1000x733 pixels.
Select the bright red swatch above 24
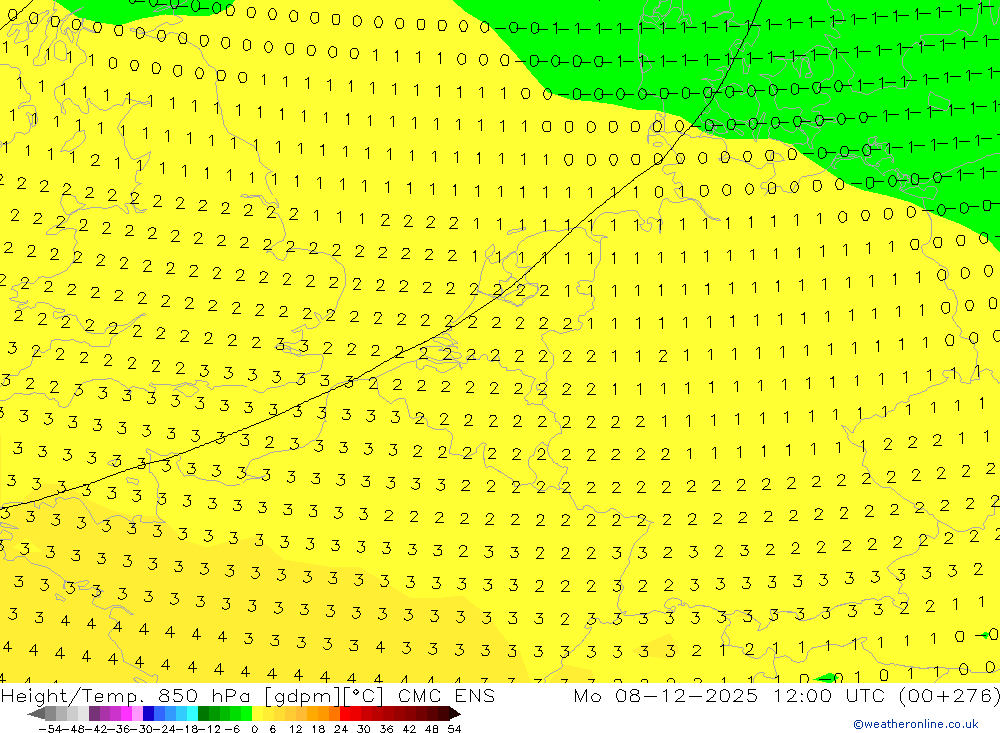345,714
